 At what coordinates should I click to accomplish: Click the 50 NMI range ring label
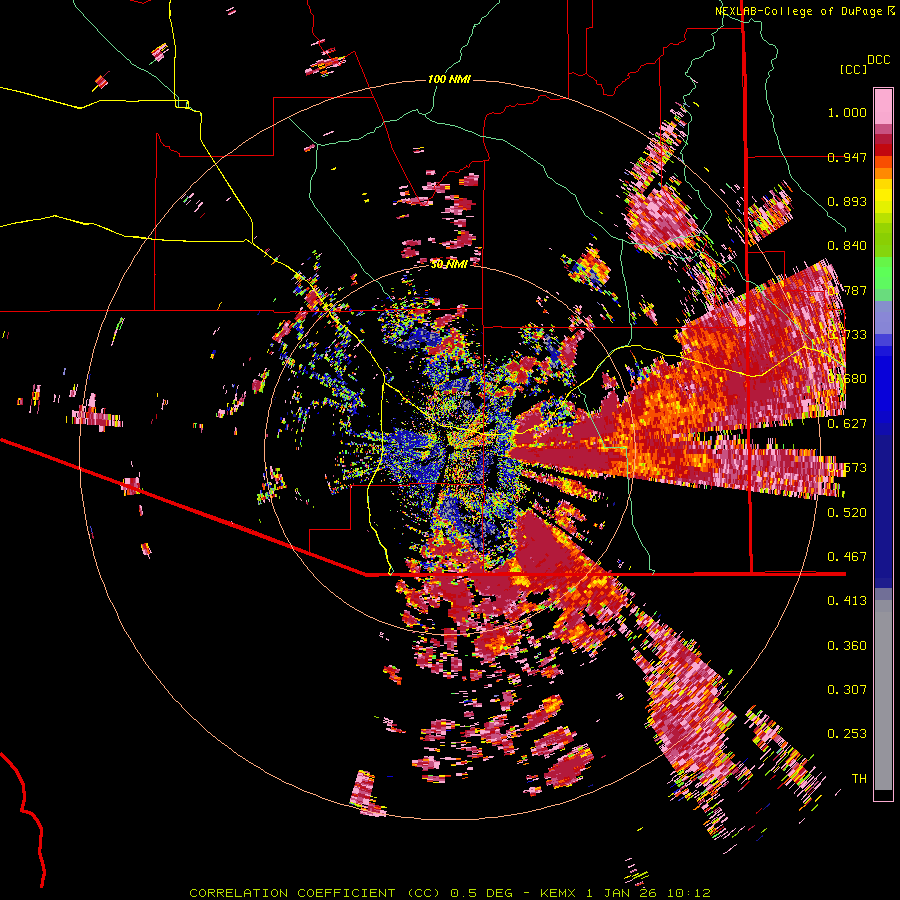(x=449, y=264)
